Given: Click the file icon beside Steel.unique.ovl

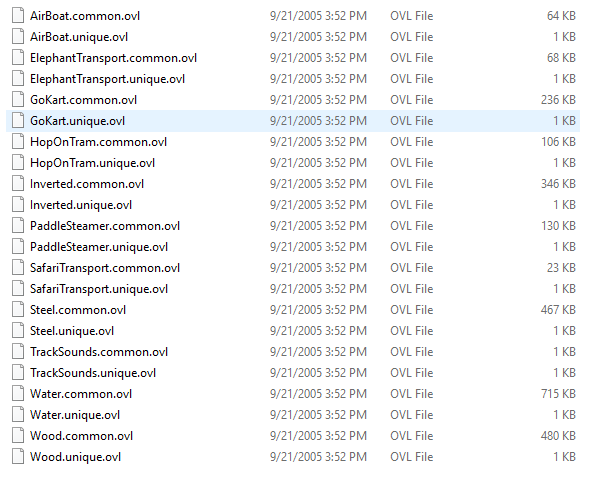Looking at the screenshot, I should point(18,331).
